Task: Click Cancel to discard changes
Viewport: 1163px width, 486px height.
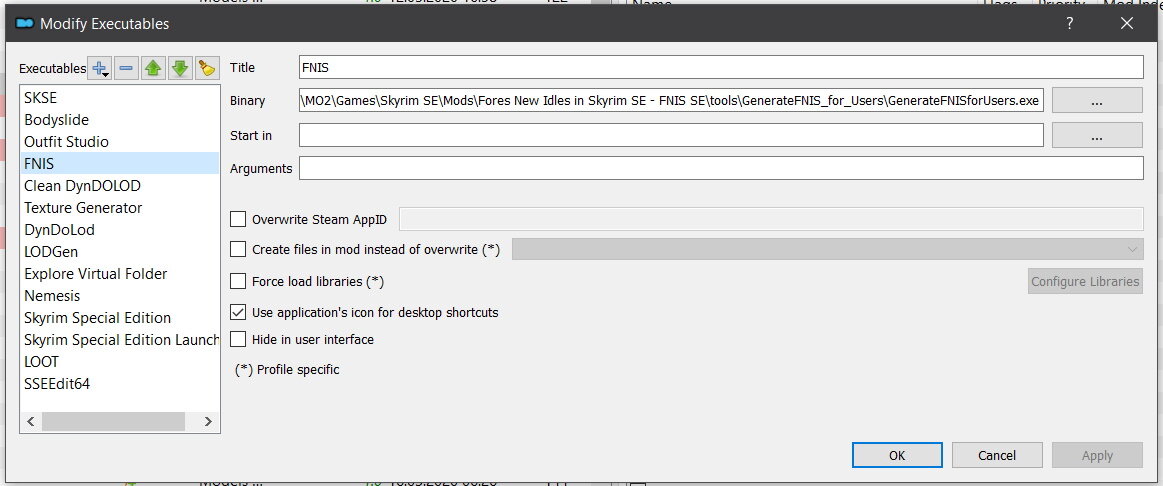Action: [x=997, y=455]
